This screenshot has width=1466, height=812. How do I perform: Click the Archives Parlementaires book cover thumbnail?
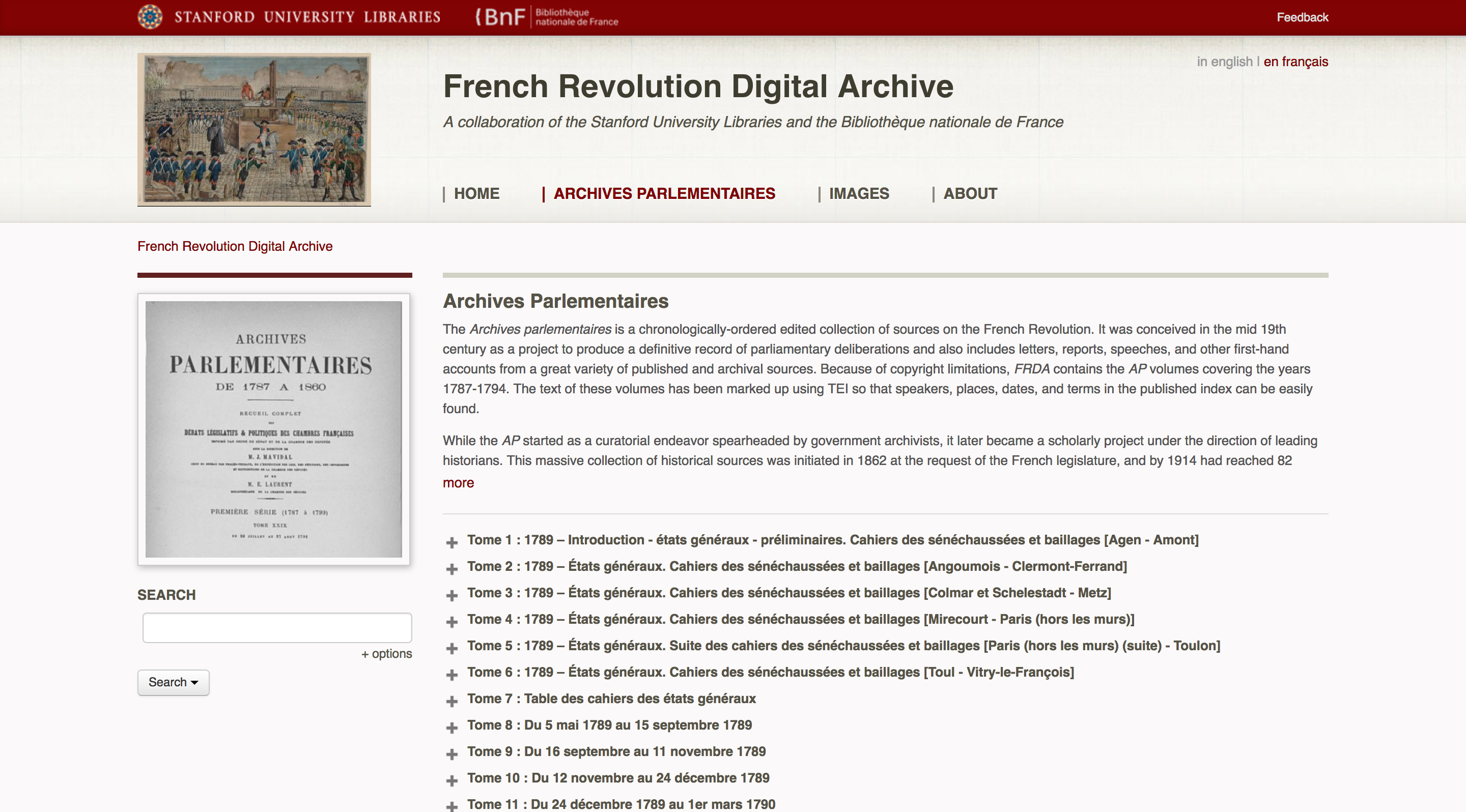[x=274, y=429]
